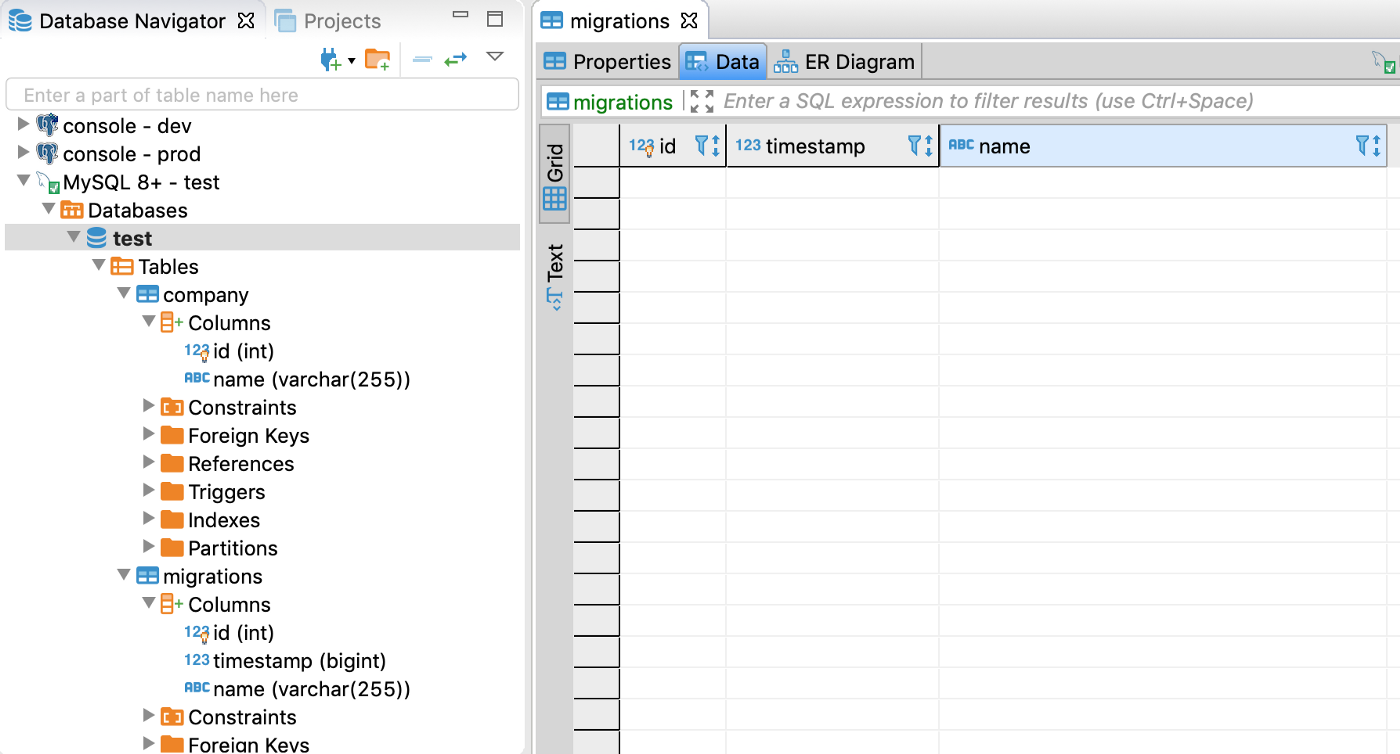The image size is (1400, 754).
Task: Click the link with editor arrows icon
Action: [x=456, y=60]
